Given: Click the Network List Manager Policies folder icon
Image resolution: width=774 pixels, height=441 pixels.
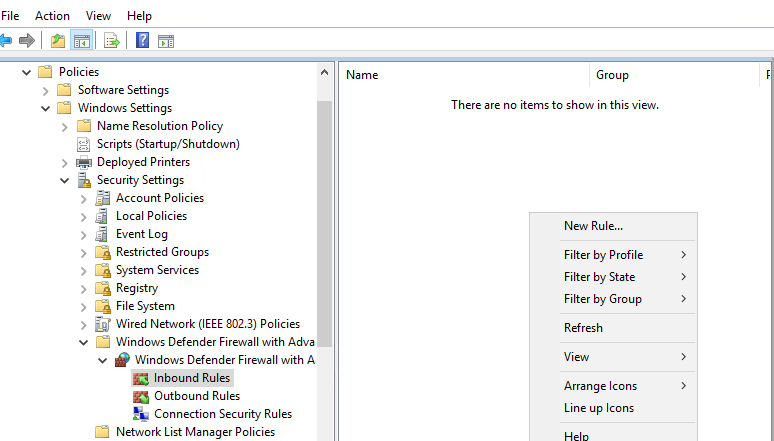Looking at the screenshot, I should coord(102,432).
